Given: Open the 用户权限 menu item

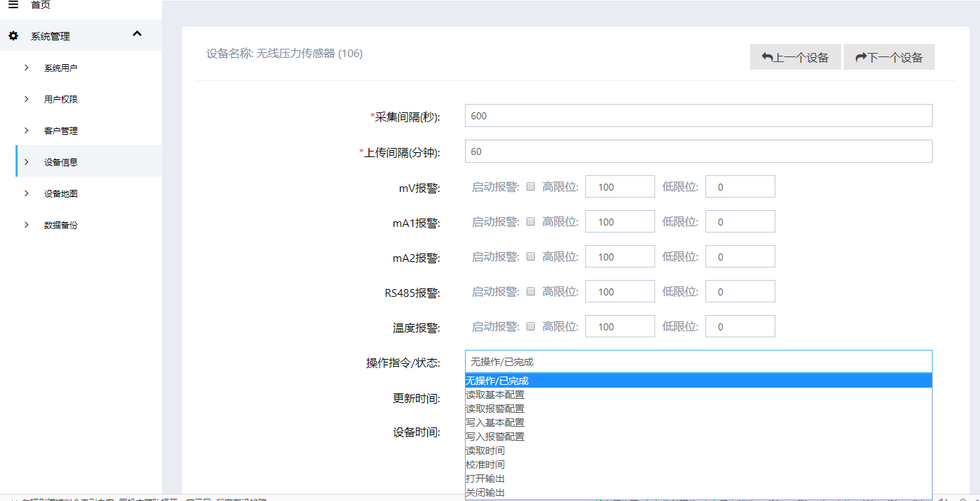Looking at the screenshot, I should click(60, 99).
